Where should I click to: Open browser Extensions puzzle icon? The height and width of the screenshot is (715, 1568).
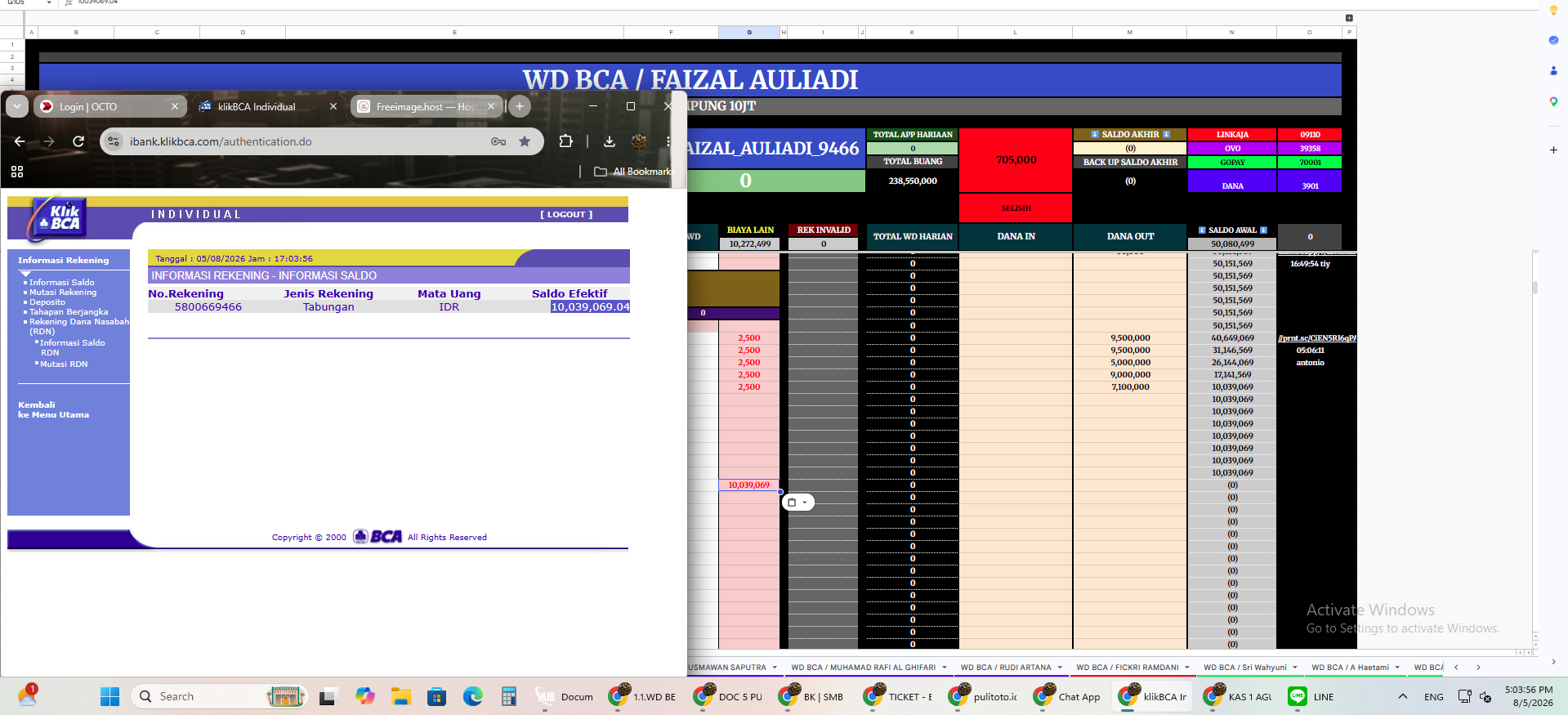coord(565,141)
